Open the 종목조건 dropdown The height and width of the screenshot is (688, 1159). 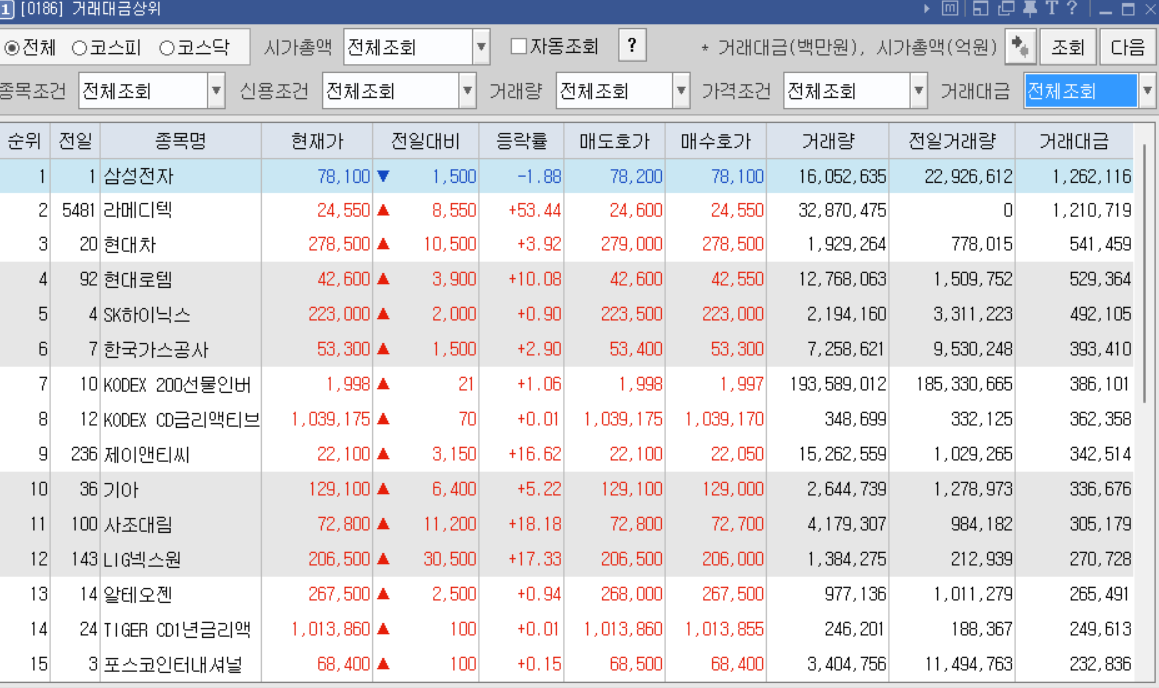216,92
